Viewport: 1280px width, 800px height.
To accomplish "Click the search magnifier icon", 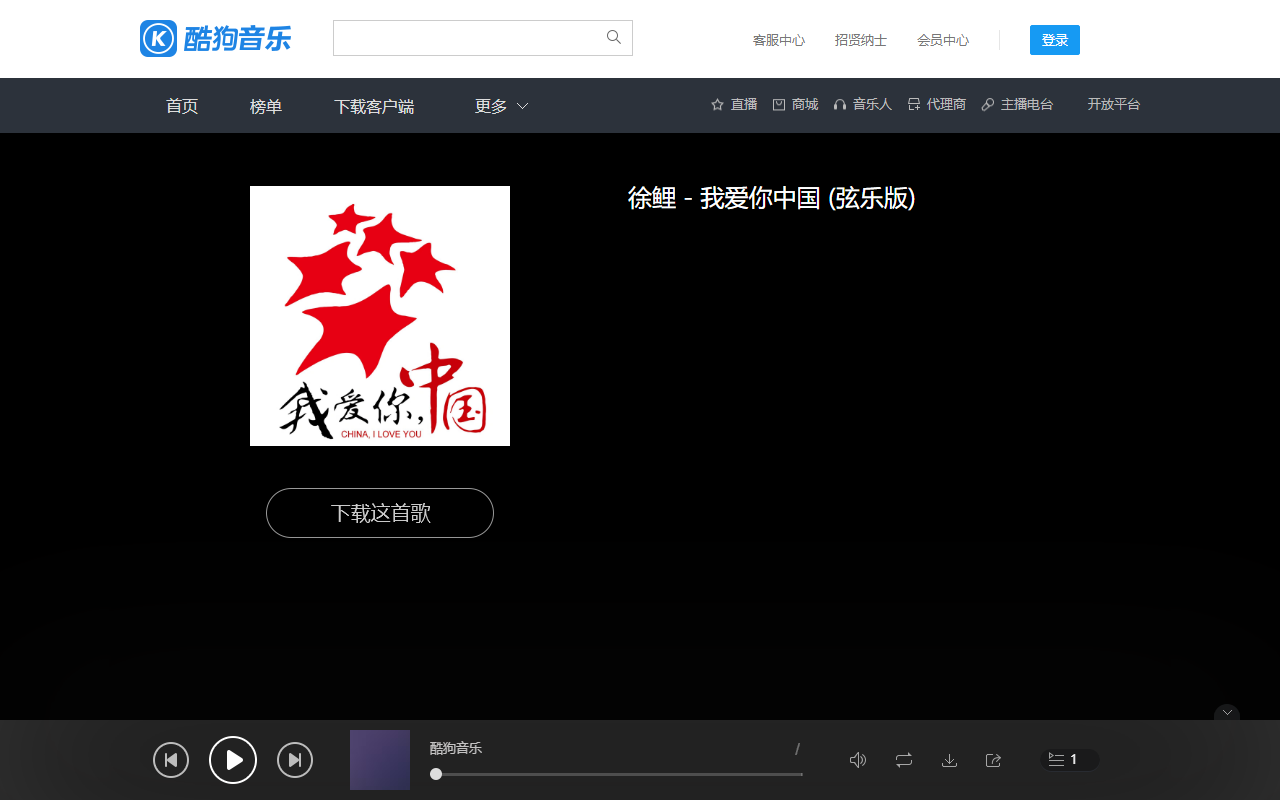I will (x=614, y=37).
